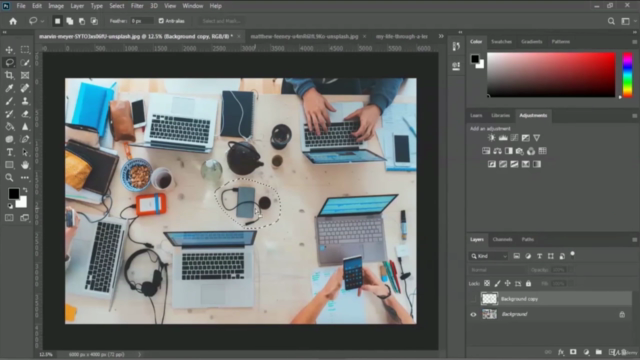
Task: Open the Adjustments panel menu
Action: coord(634,116)
